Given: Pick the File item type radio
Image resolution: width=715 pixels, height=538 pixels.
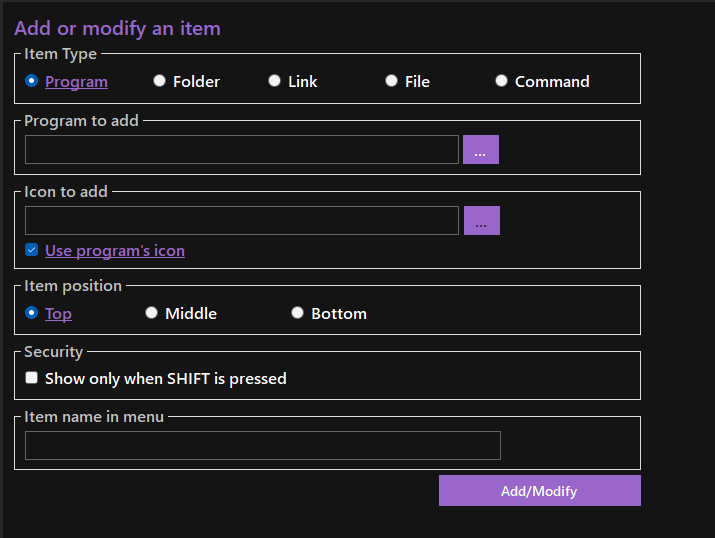Looking at the screenshot, I should coord(391,81).
